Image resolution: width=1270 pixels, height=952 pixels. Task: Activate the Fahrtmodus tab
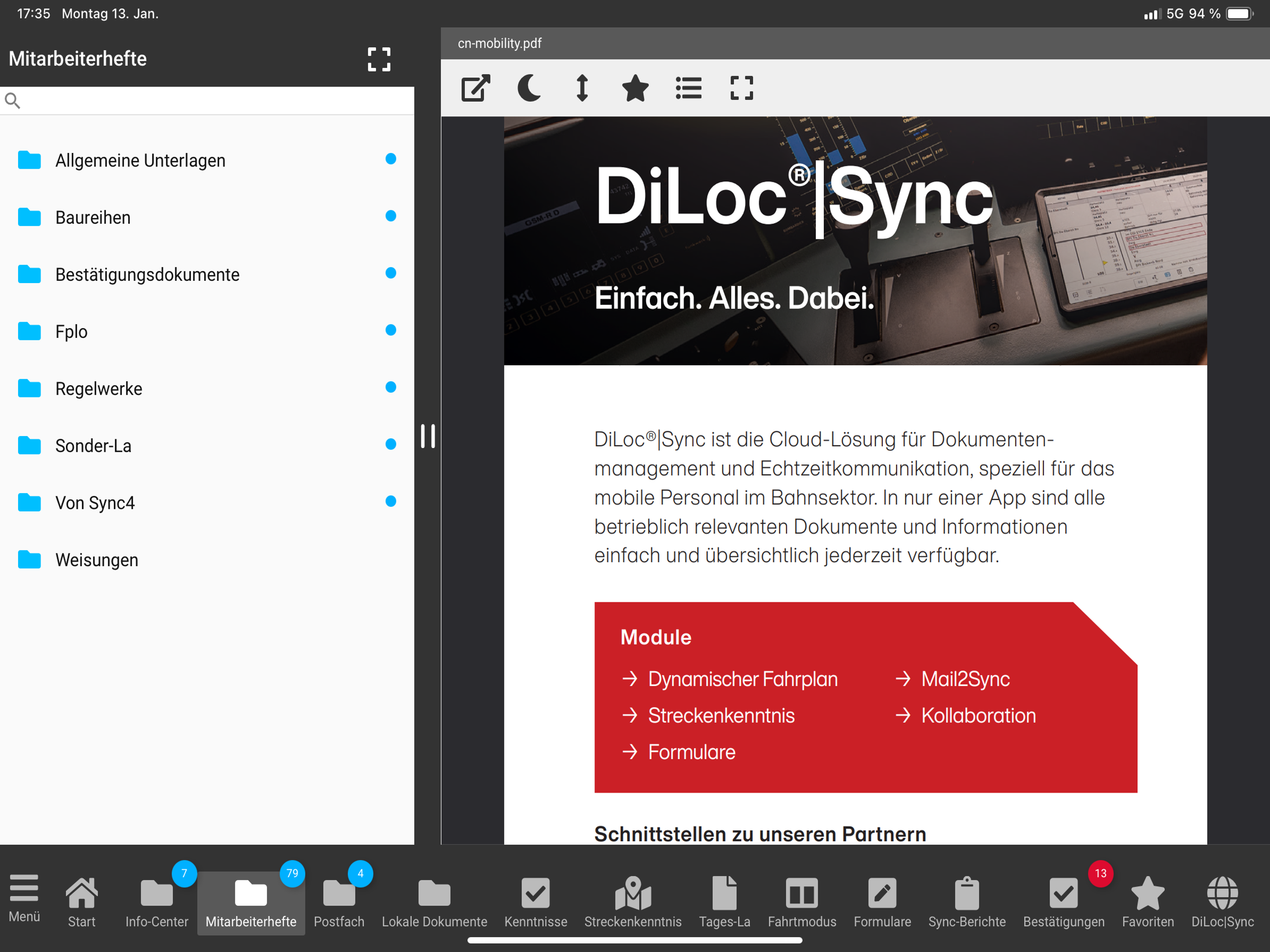801,902
